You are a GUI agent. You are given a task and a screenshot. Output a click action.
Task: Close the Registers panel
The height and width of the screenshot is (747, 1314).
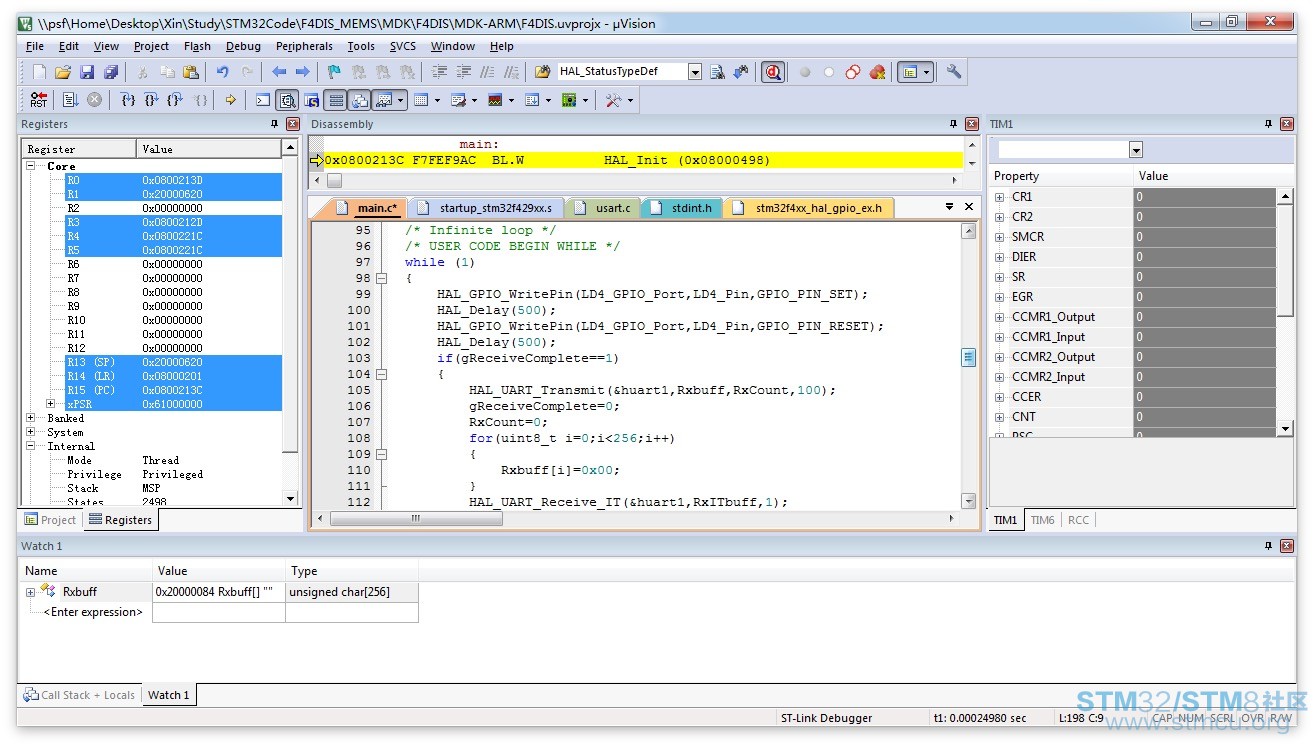coord(293,124)
